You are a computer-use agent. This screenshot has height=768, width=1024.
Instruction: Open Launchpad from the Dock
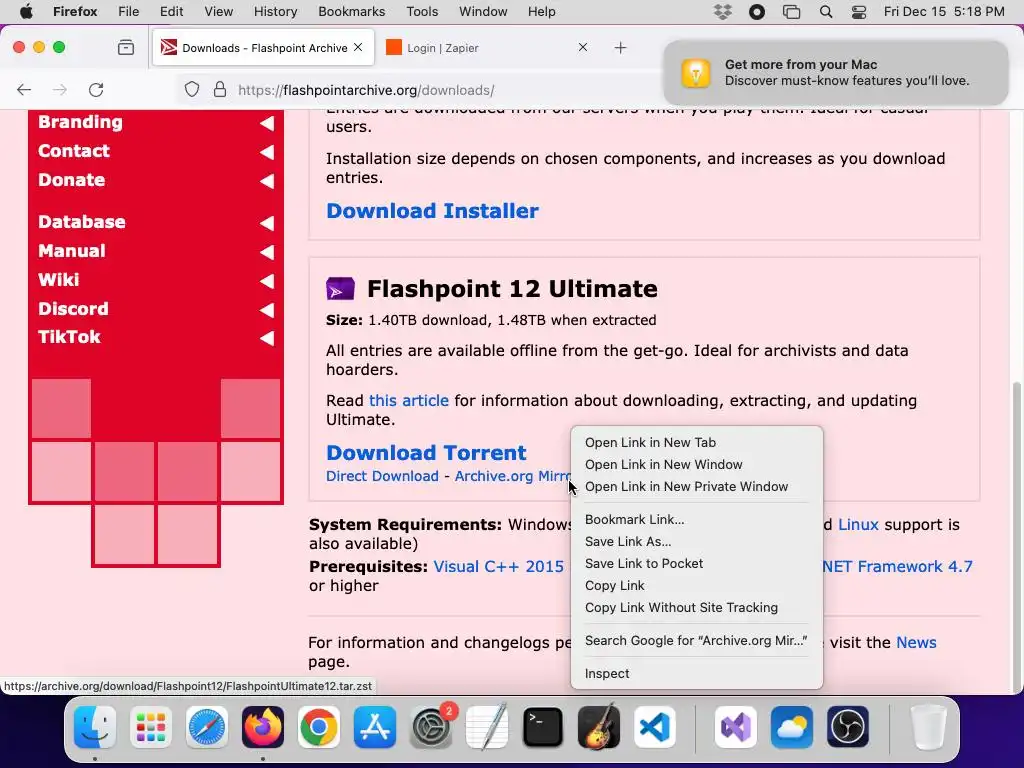pyautogui.click(x=151, y=726)
